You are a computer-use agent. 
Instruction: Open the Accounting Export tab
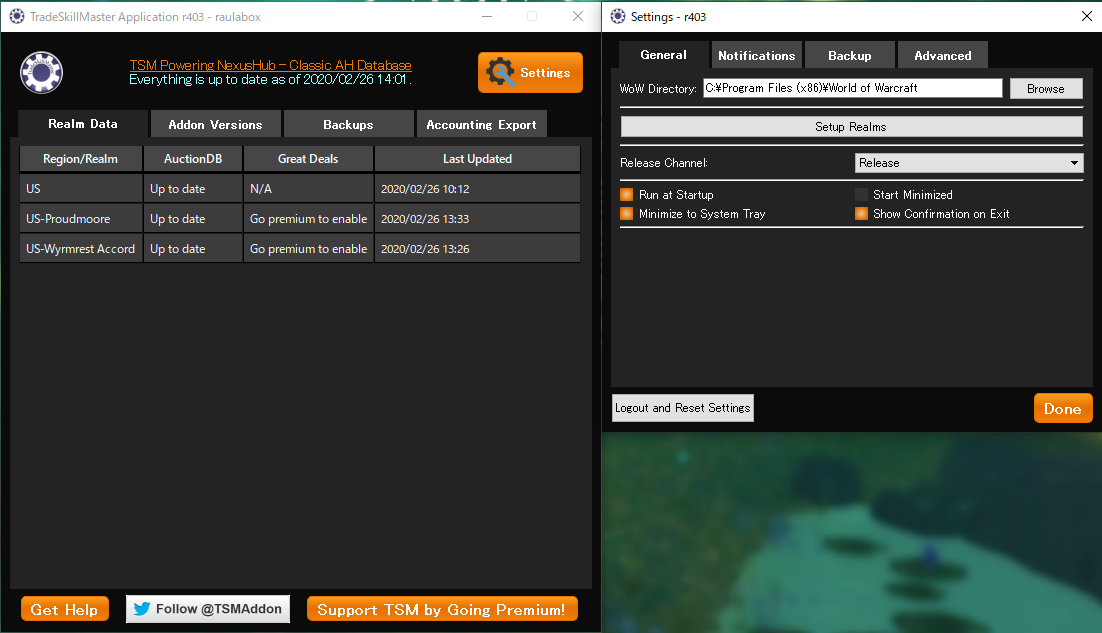click(481, 124)
